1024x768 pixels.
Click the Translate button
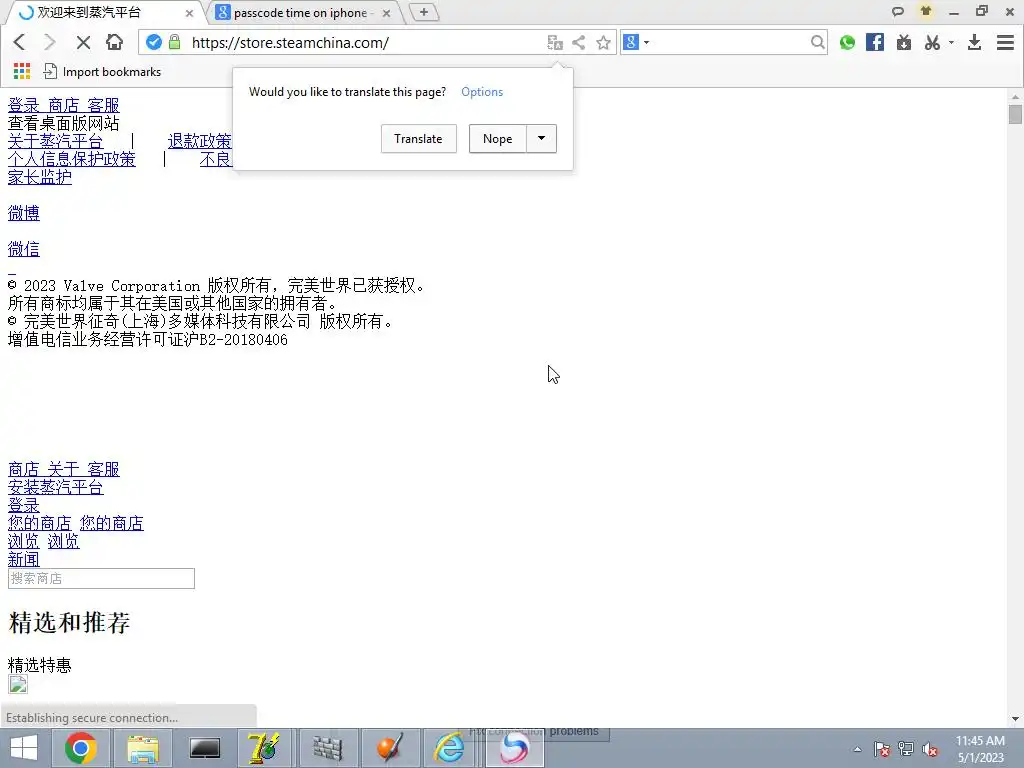pyautogui.click(x=419, y=138)
